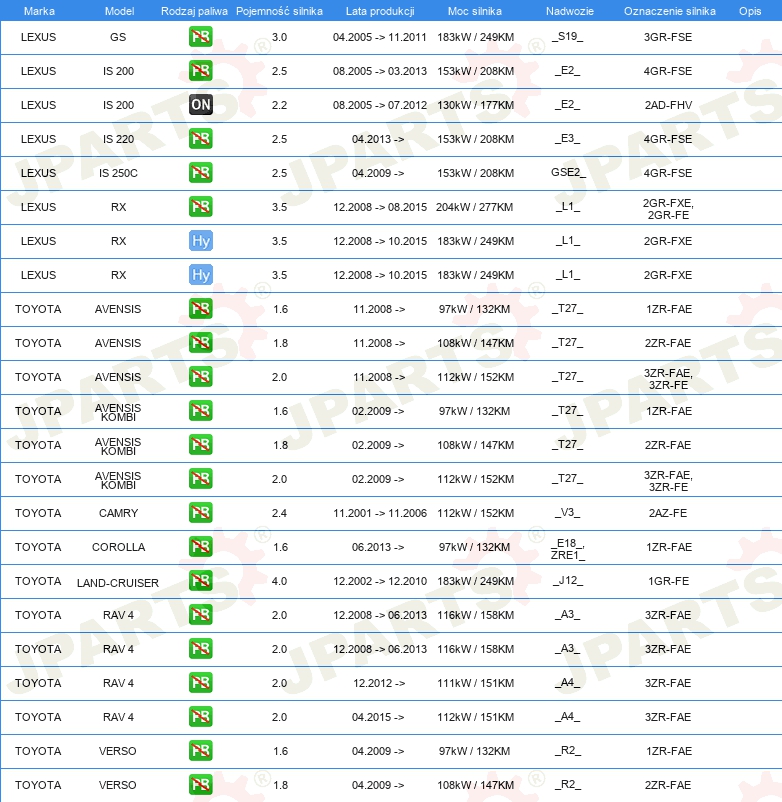Image resolution: width=782 pixels, height=802 pixels.
Task: Click the petrol icon in the Lexus IS 220 row
Action: pyautogui.click(x=200, y=139)
